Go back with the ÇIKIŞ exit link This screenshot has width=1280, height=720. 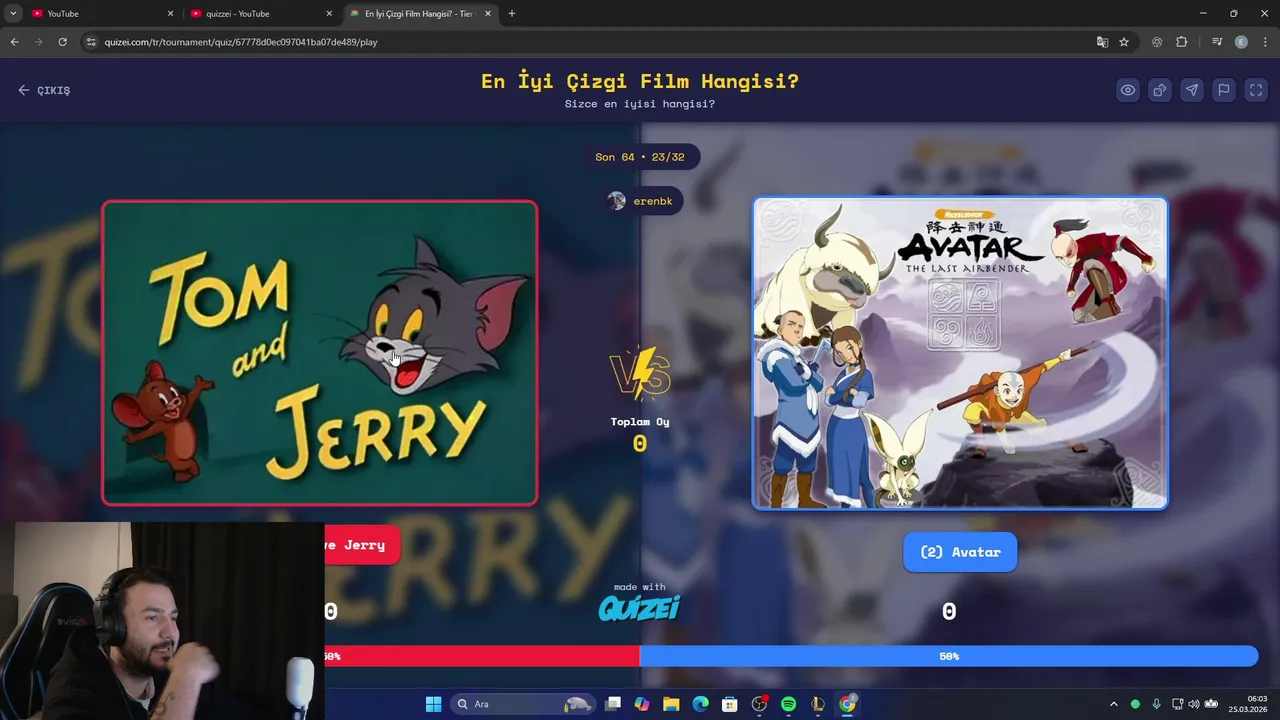[44, 90]
